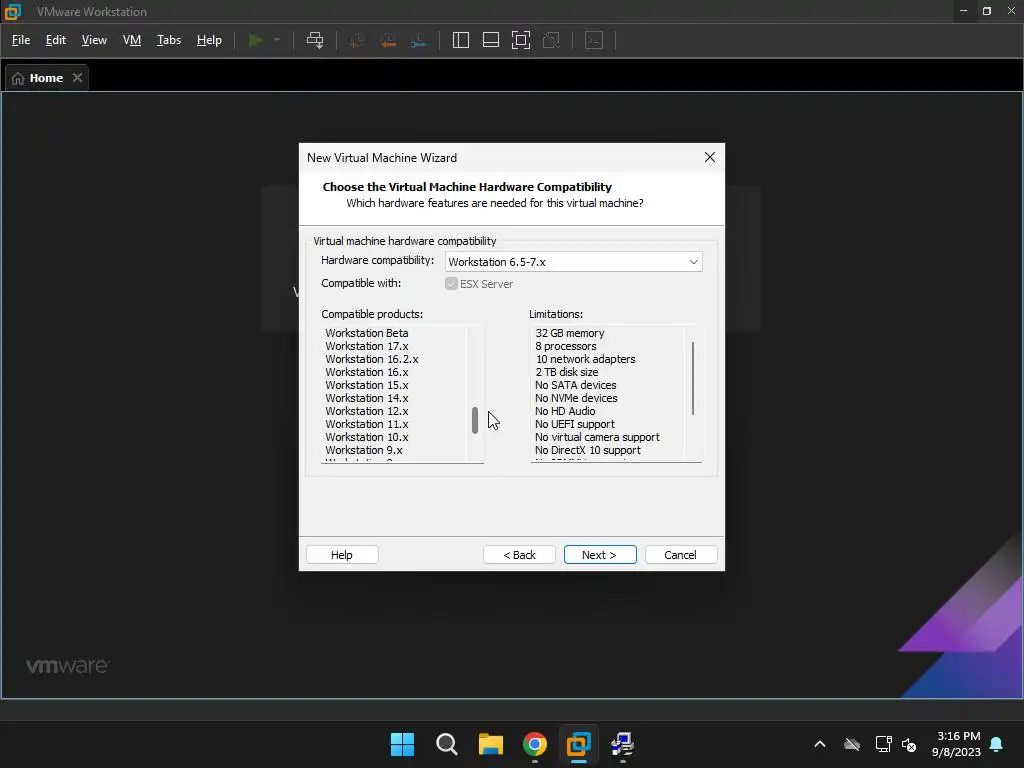
Task: Open Windows Search from the taskbar
Action: pyautogui.click(x=447, y=744)
